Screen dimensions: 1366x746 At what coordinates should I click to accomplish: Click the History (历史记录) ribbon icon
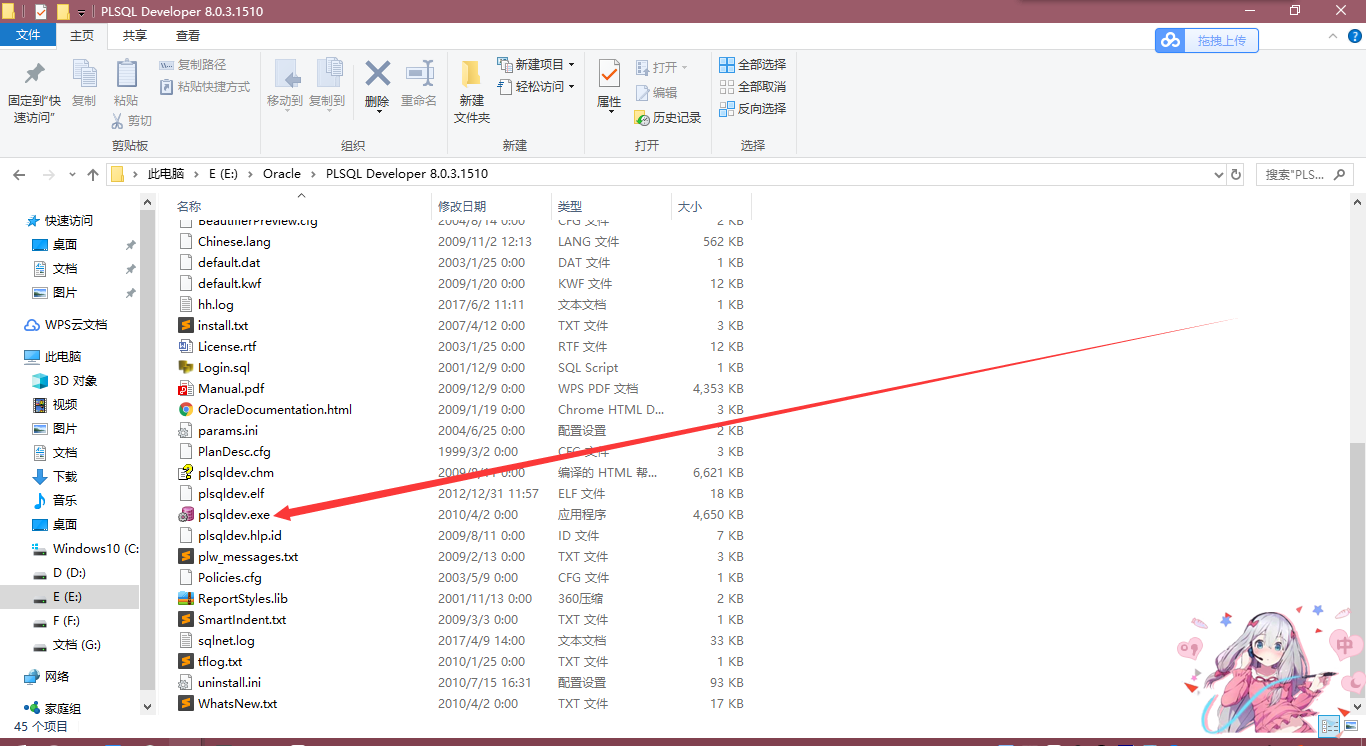click(x=668, y=118)
